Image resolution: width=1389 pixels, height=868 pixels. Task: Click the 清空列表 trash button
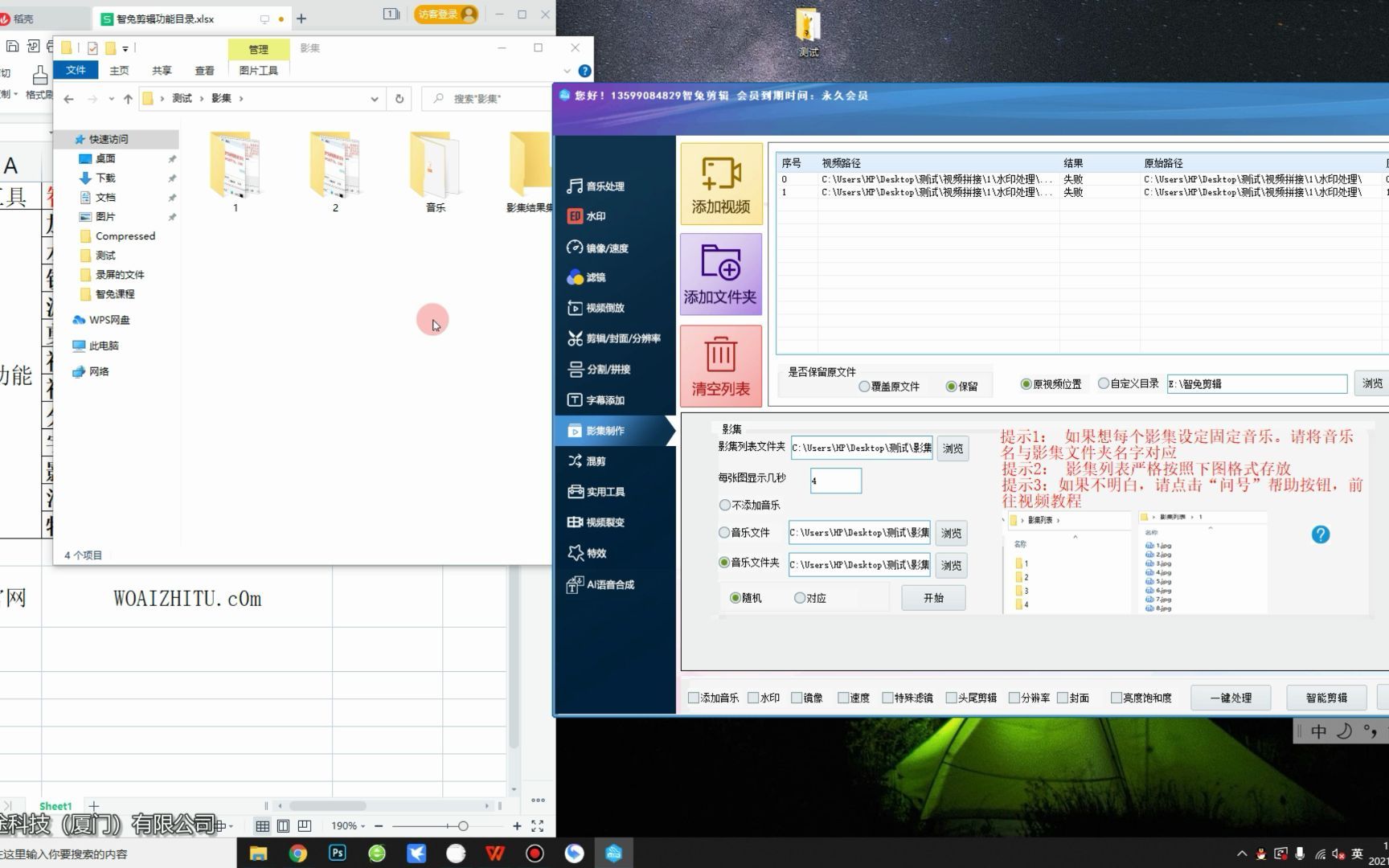click(721, 366)
